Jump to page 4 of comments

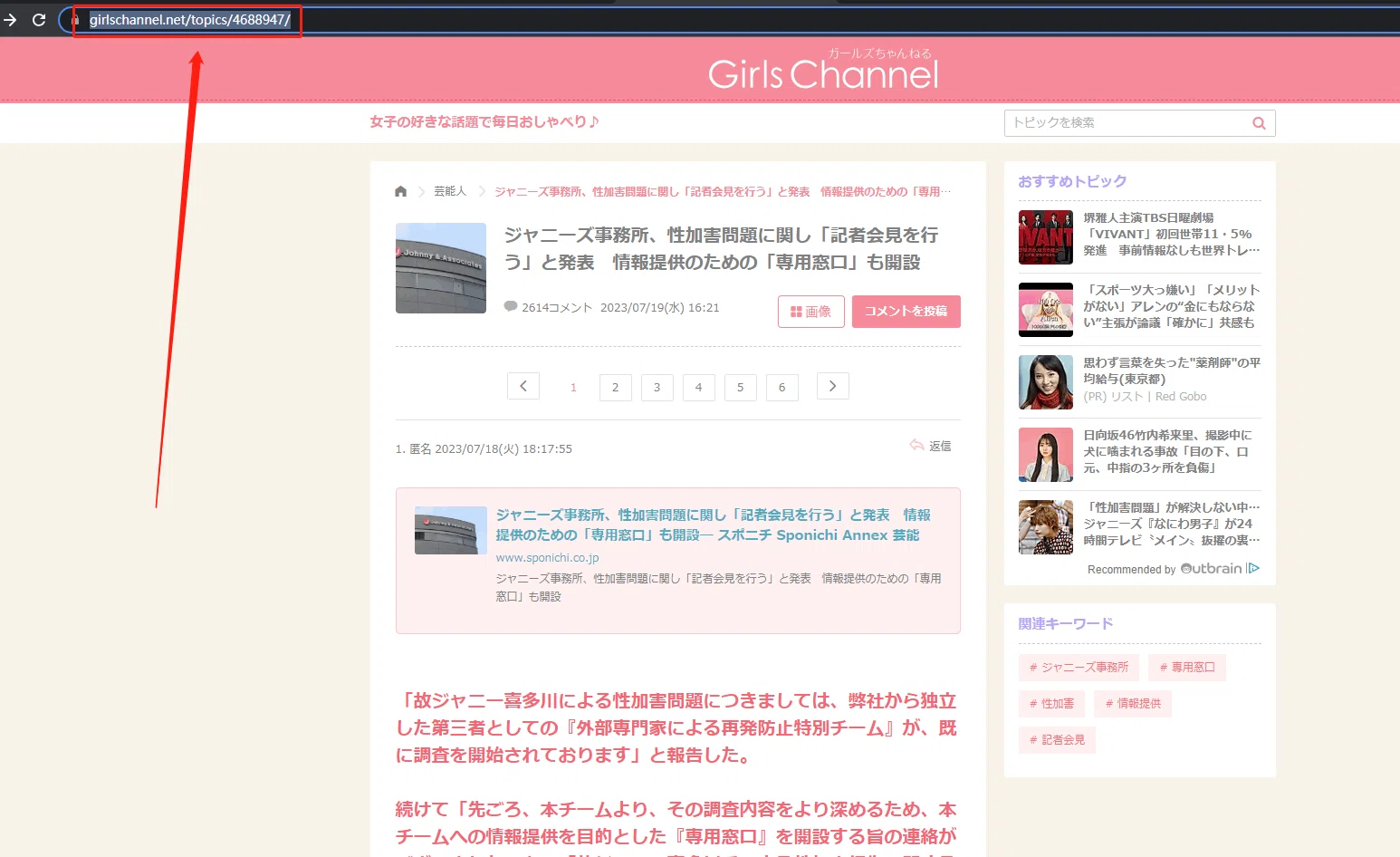(x=699, y=387)
